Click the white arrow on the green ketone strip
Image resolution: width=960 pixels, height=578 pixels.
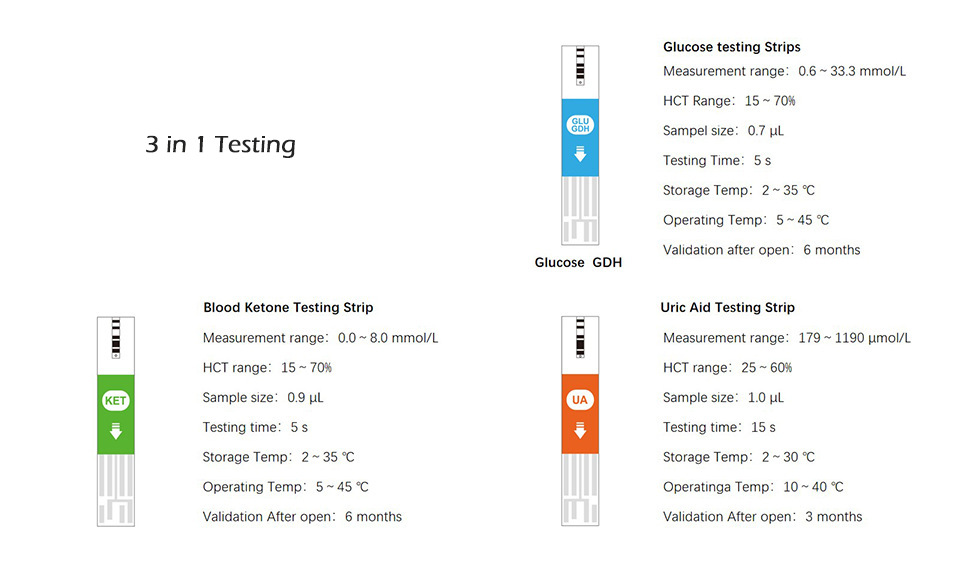click(116, 431)
